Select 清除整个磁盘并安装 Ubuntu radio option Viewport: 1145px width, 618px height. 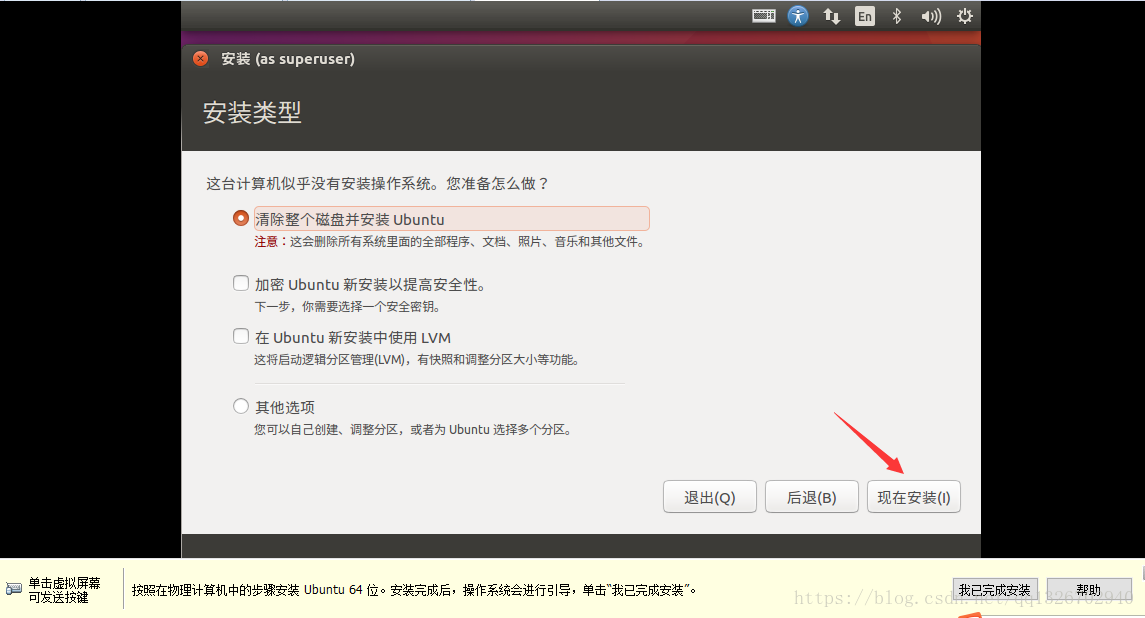point(241,218)
